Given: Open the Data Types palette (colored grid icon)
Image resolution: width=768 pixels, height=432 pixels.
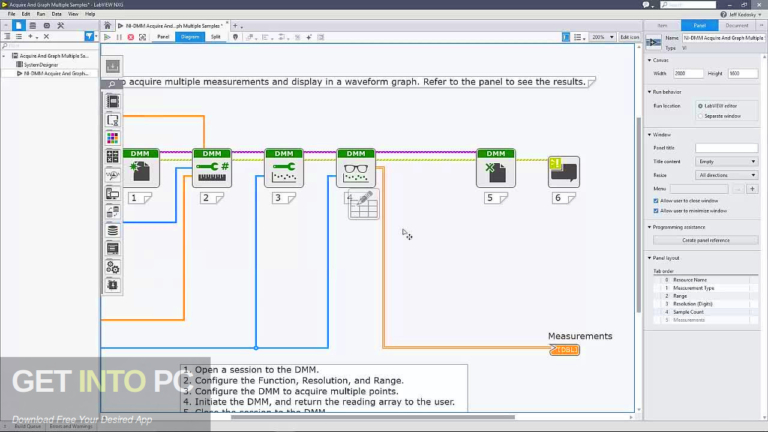Looking at the screenshot, I should pyautogui.click(x=113, y=138).
